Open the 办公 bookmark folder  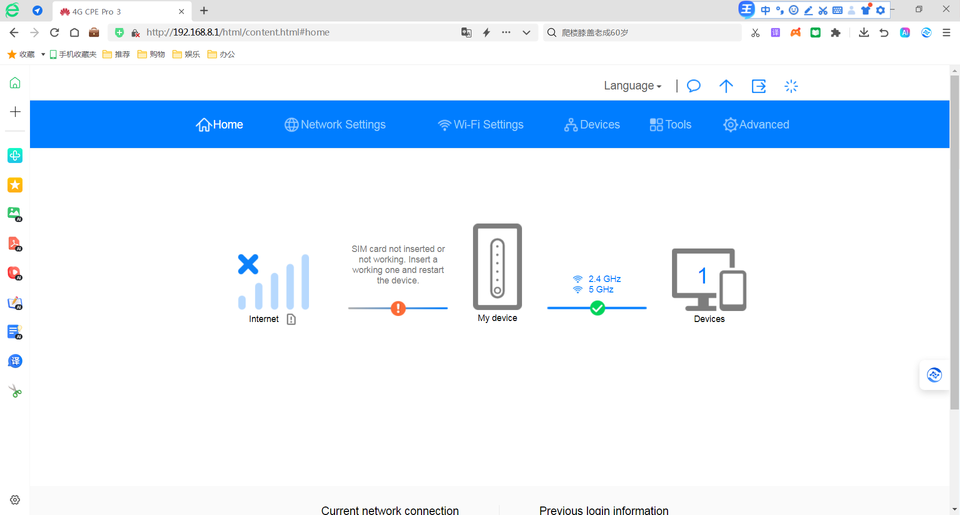(x=221, y=55)
